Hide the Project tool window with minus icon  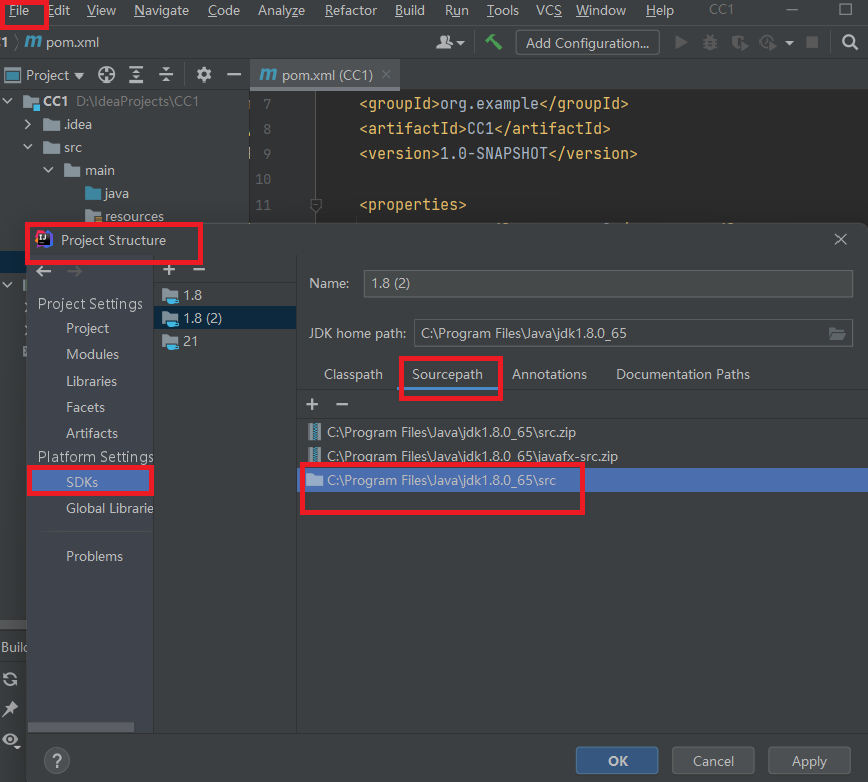(x=234, y=75)
